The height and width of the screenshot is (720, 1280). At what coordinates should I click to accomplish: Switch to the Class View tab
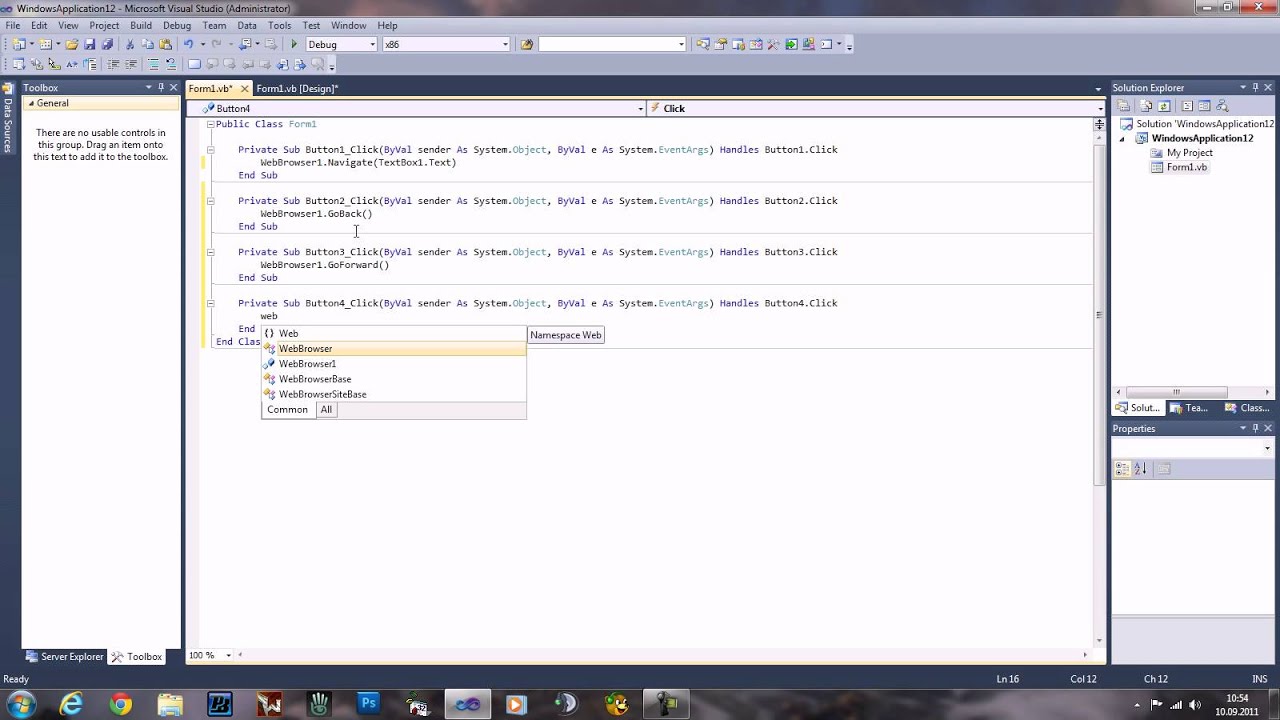tap(1247, 408)
